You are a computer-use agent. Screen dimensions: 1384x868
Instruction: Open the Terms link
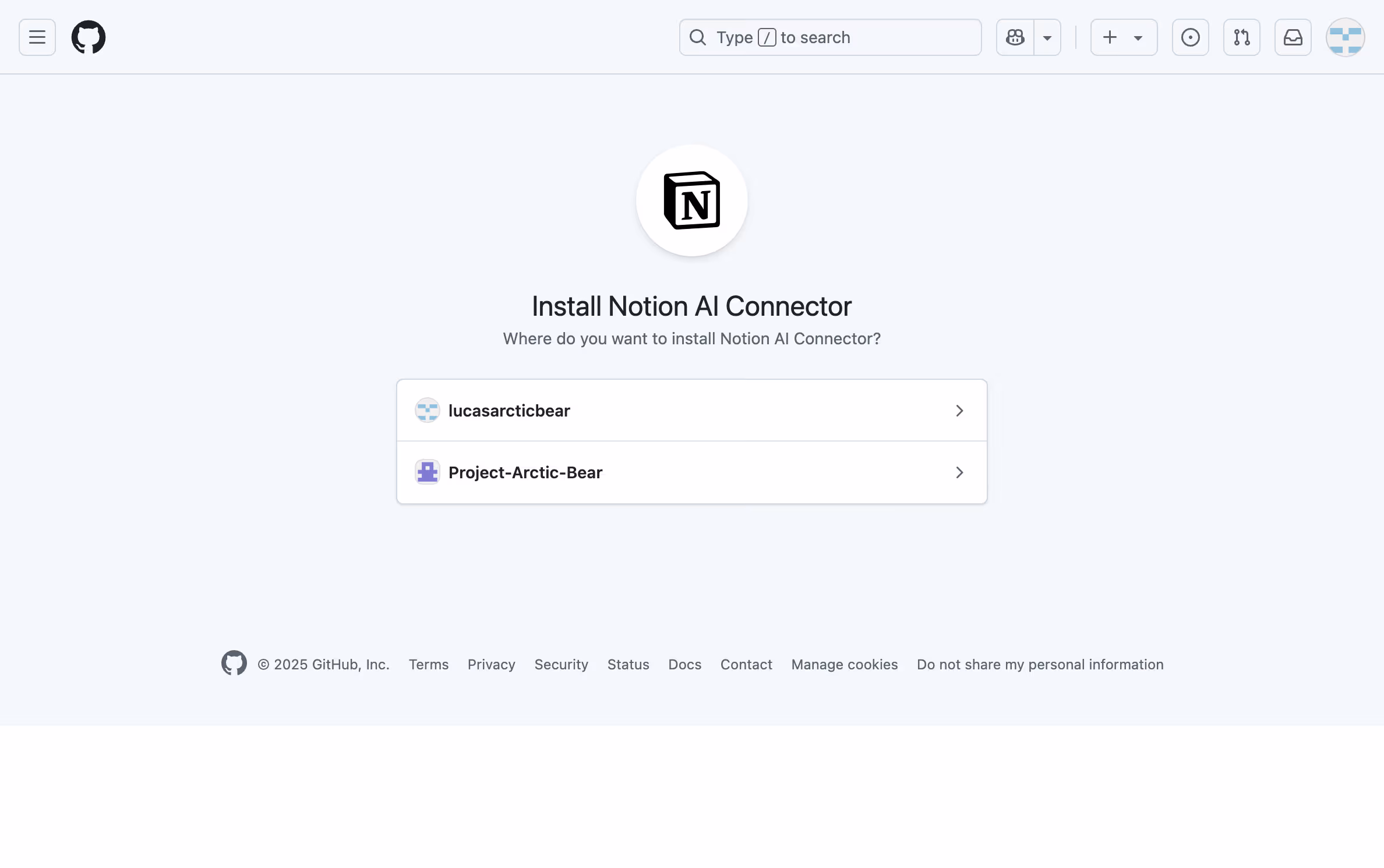(428, 664)
